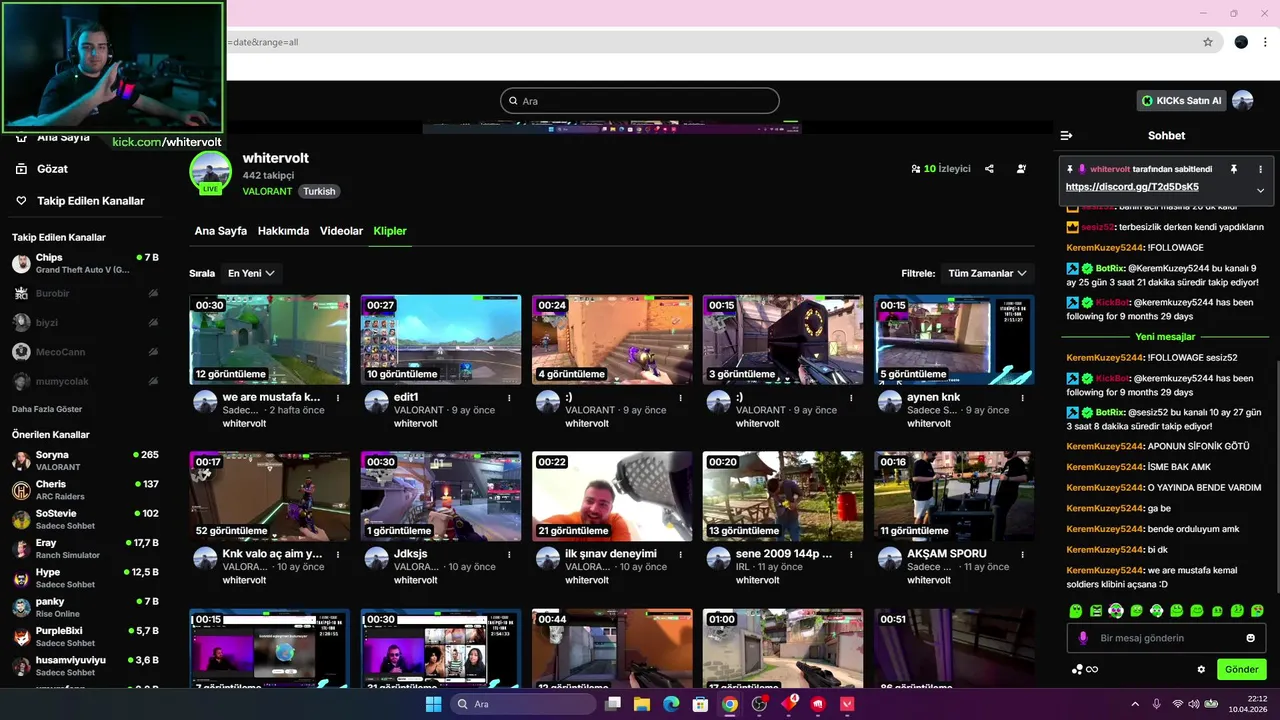Click KeremKuzey5244 username on !FOLLOWAGE sesiz52 message
The height and width of the screenshot is (720, 1280).
click(x=1104, y=357)
